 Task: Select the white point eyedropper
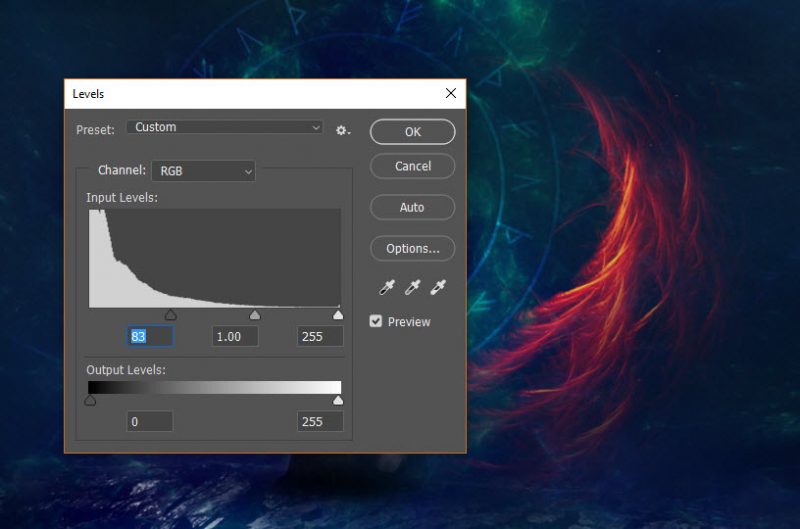point(437,288)
